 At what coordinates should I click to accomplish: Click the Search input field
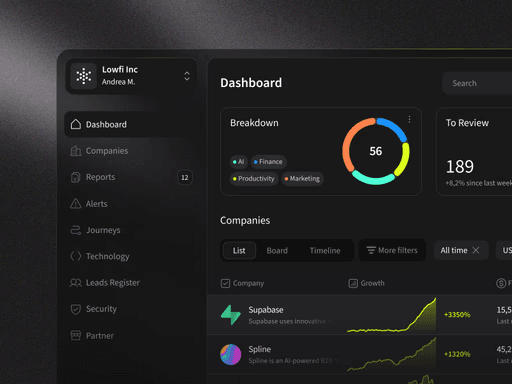pos(477,83)
